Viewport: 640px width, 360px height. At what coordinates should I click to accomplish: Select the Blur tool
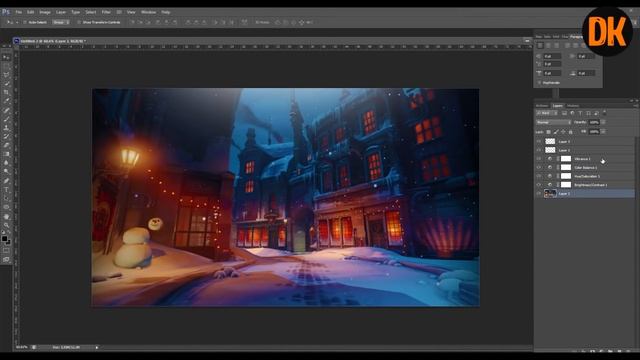(6, 163)
